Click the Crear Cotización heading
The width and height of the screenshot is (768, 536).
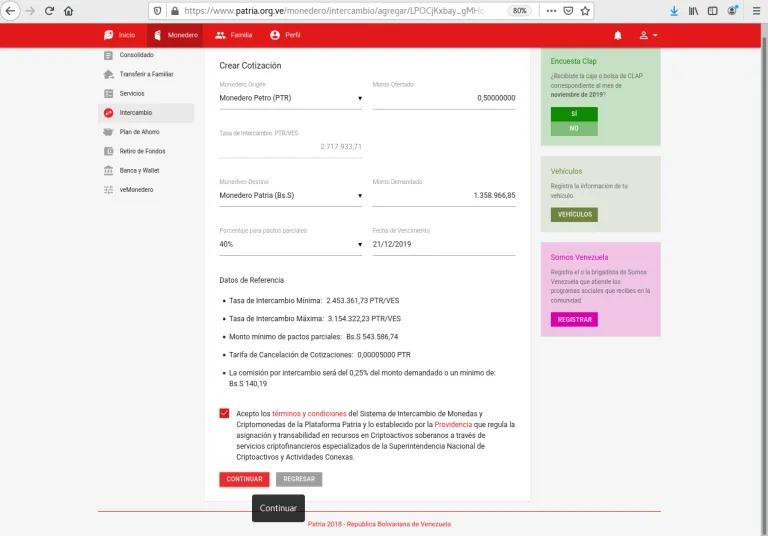pos(250,66)
